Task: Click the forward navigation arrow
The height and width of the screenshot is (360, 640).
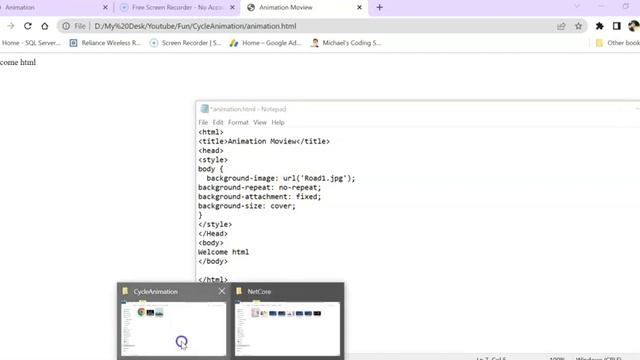Action: (x=11, y=26)
